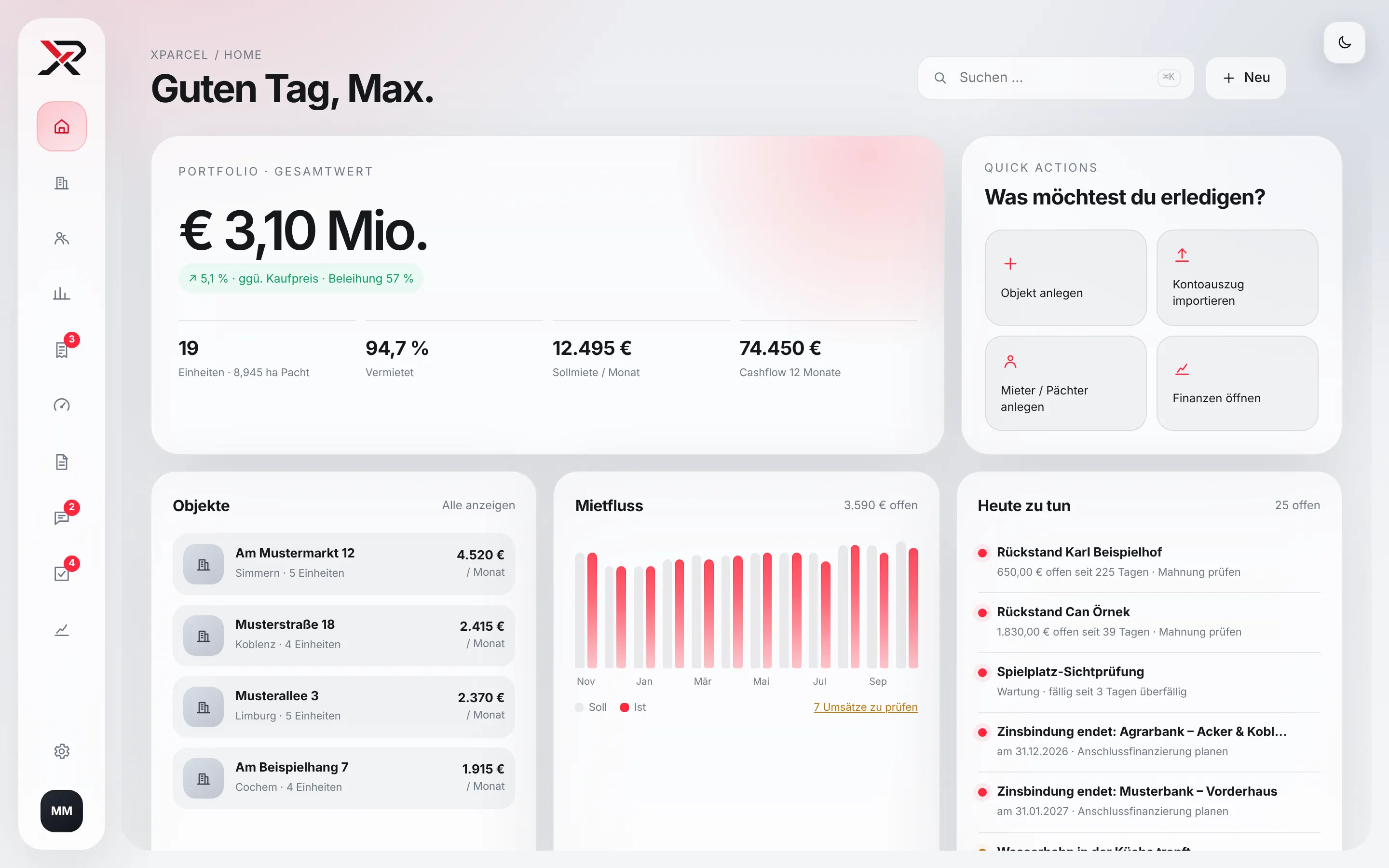The image size is (1389, 868).
Task: Click the green 5,1 % Kaufpreis badge
Action: 301,278
